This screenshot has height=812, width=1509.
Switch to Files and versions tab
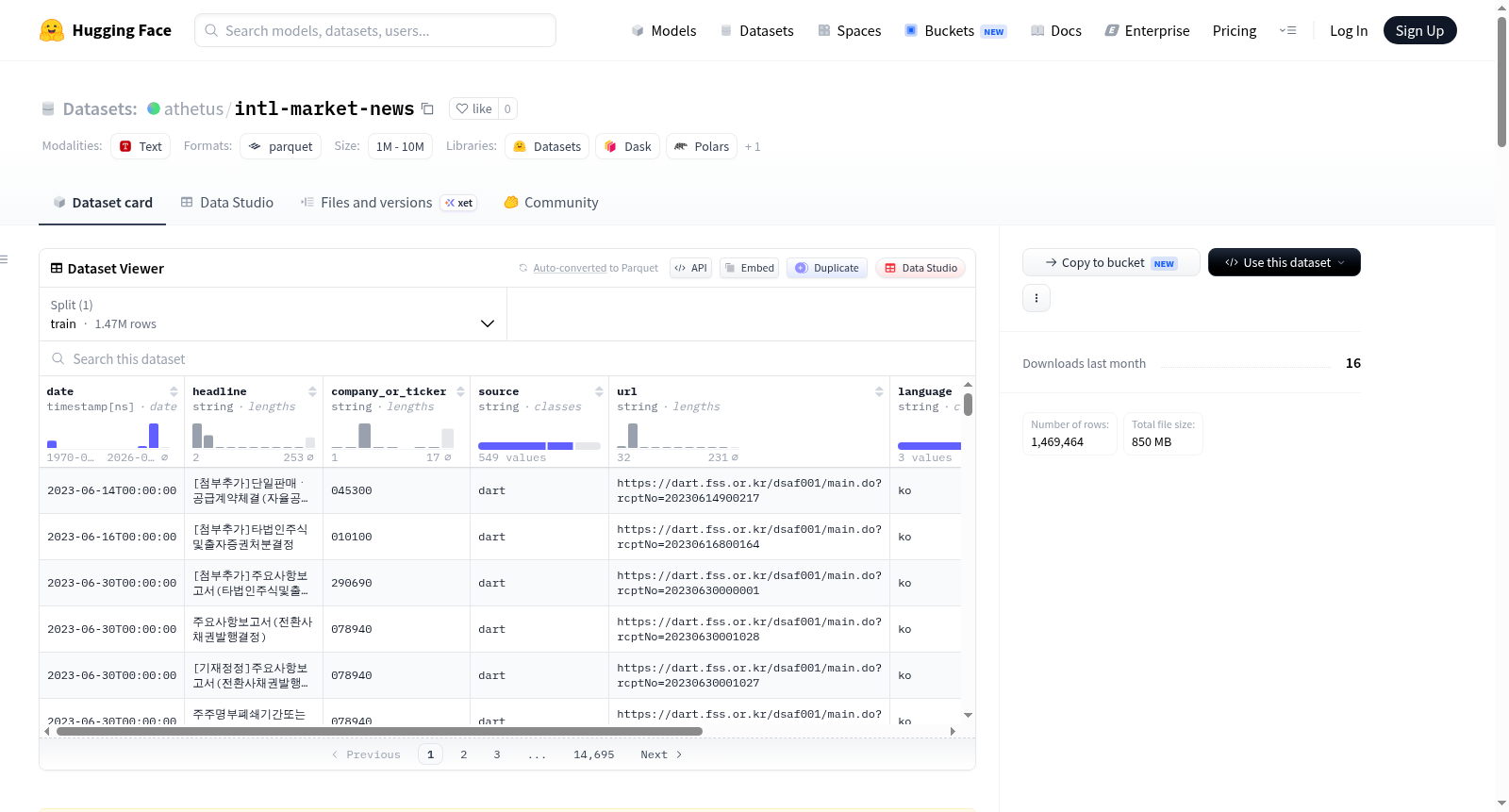tap(389, 202)
